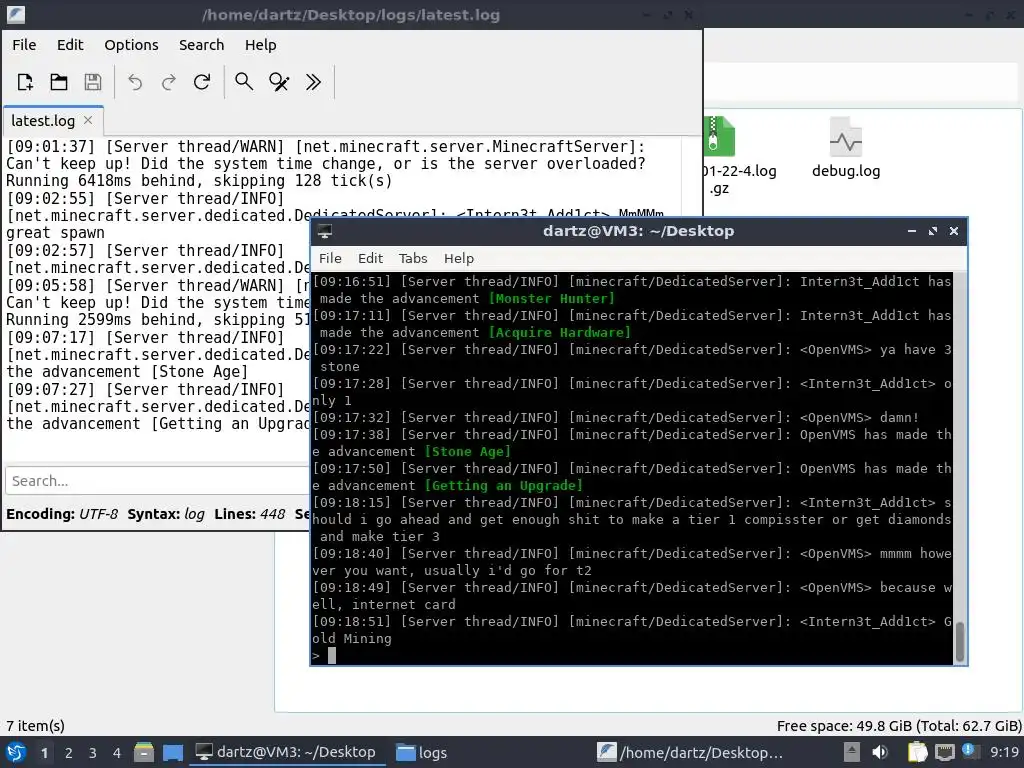Reload the document with circular arrow icon
The width and height of the screenshot is (1024, 768).
coord(202,82)
